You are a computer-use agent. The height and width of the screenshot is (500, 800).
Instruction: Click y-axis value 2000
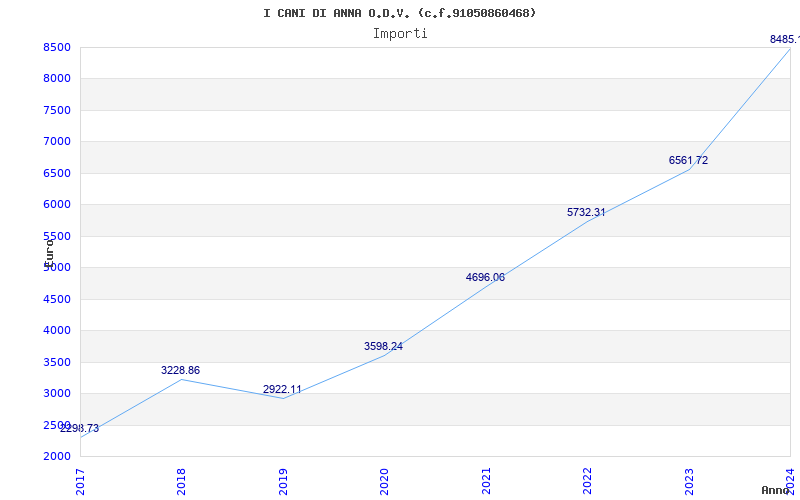pos(56,456)
